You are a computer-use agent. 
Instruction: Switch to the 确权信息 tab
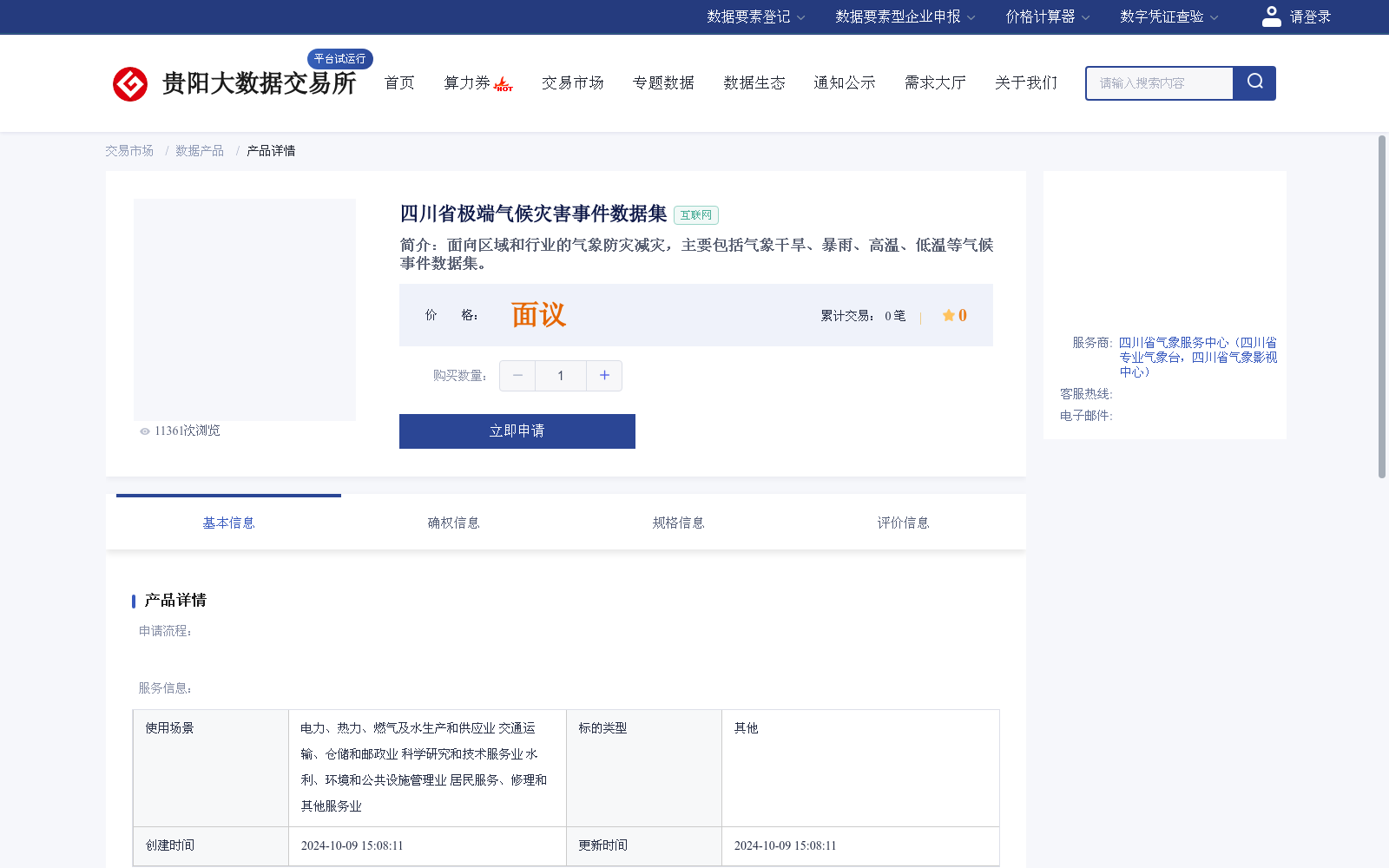coord(453,523)
